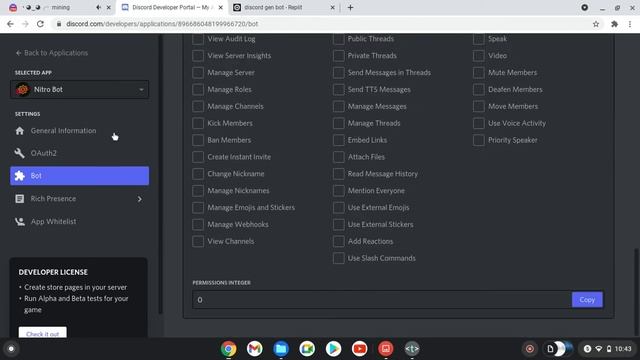Click the browser address bar
The image size is (640, 360).
tap(322, 24)
